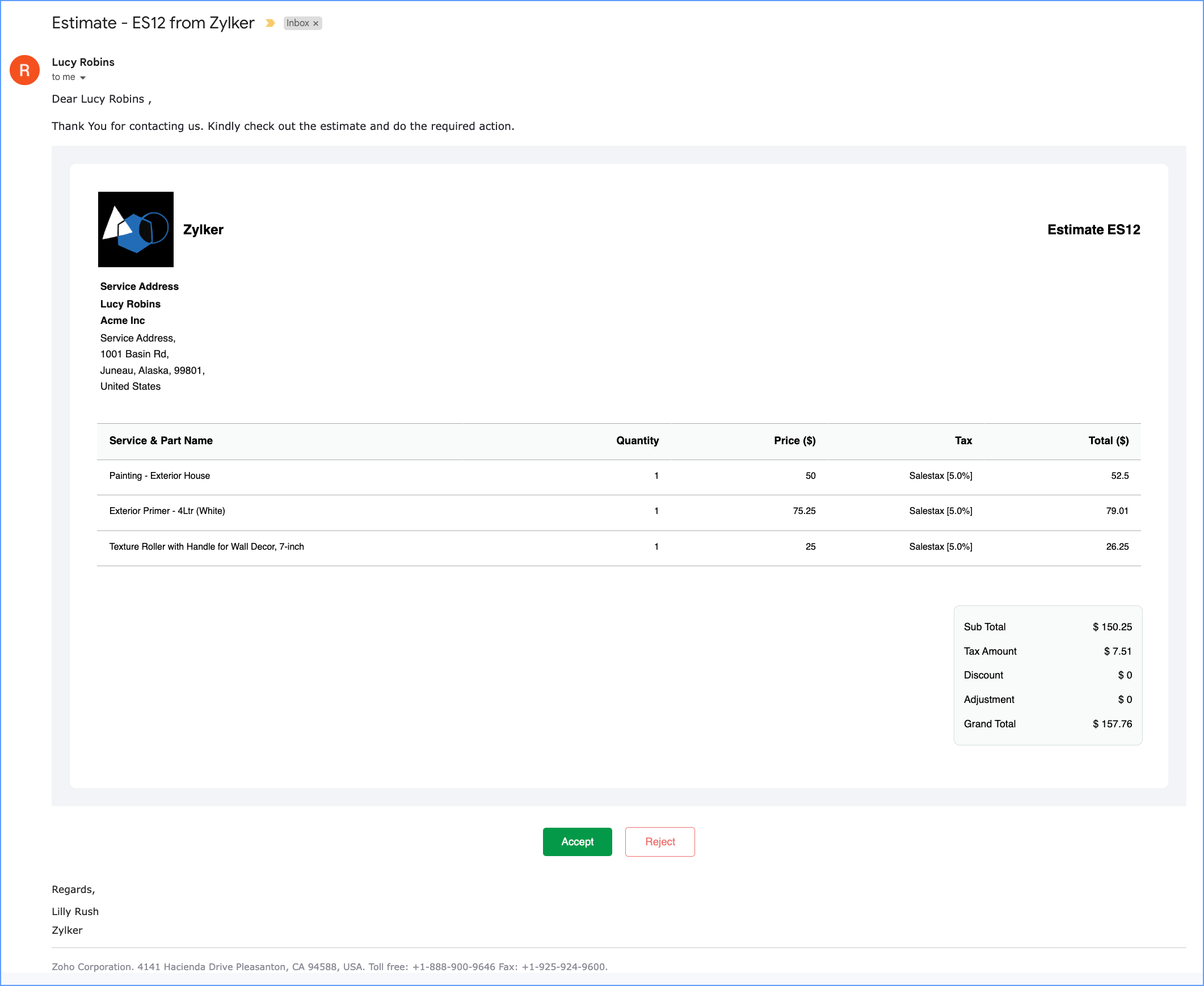Click the Tax Amount value $ 7.51
1204x986 pixels.
coord(1118,651)
